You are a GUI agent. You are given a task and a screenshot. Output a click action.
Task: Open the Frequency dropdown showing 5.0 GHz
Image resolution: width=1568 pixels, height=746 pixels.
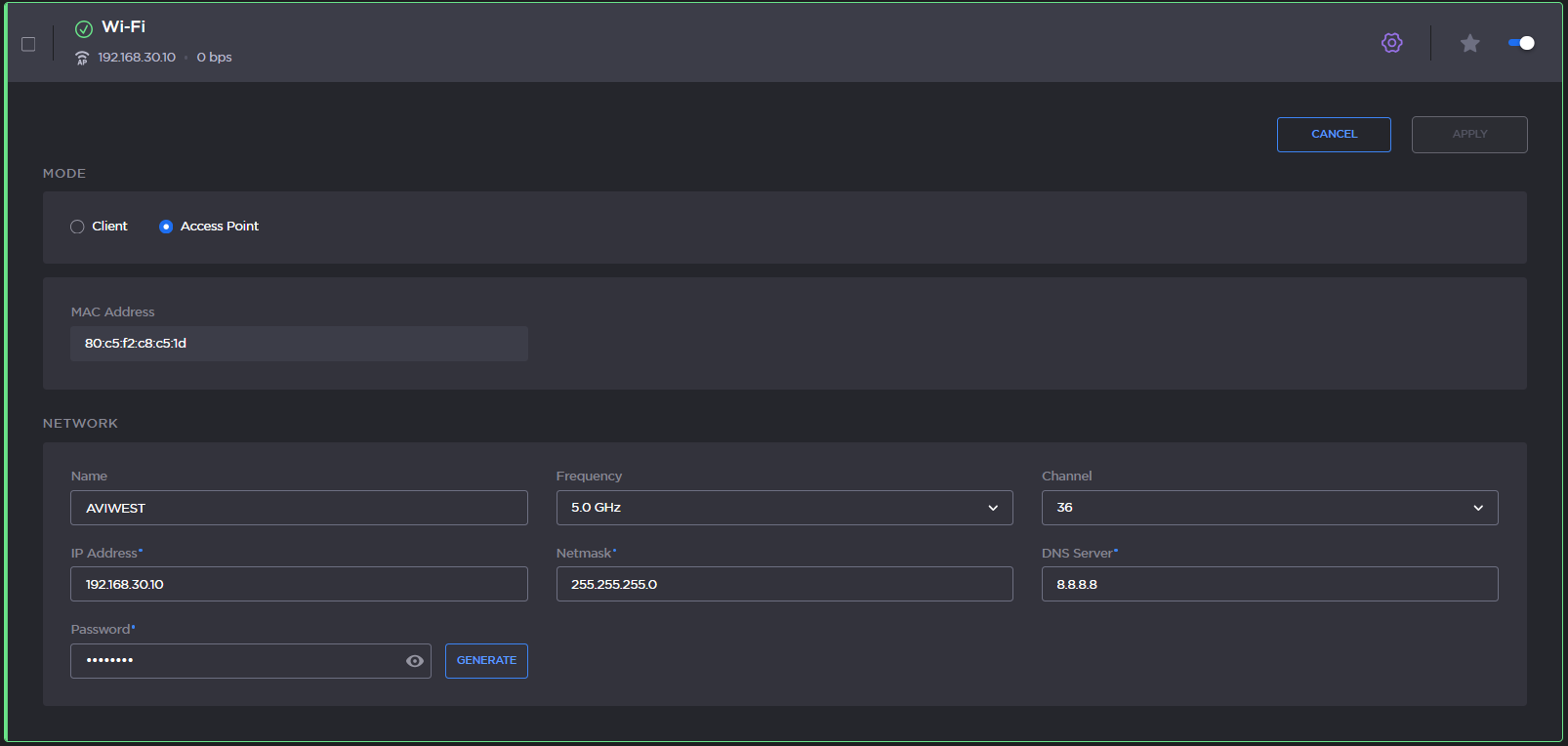point(784,508)
